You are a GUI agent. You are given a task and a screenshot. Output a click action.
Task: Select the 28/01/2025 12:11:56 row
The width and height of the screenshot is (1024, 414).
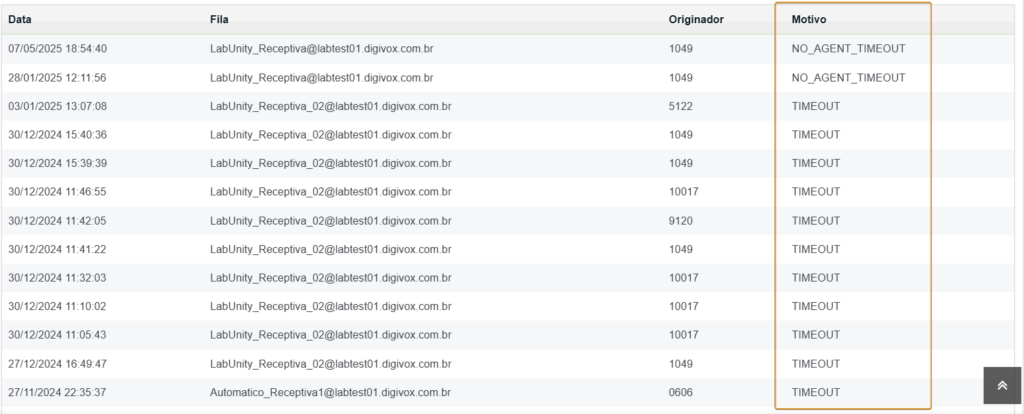[x=507, y=78]
